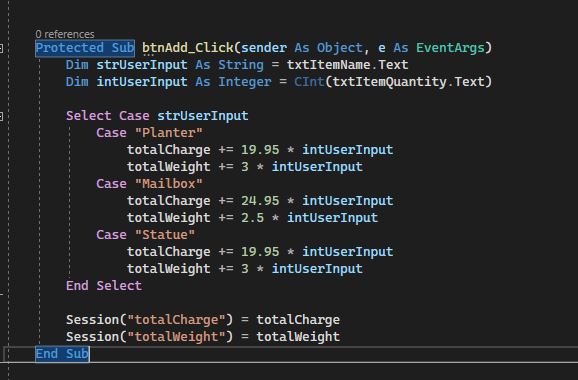Image resolution: width=578 pixels, height=380 pixels.
Task: Click the 'sender' parameter
Action: point(264,48)
